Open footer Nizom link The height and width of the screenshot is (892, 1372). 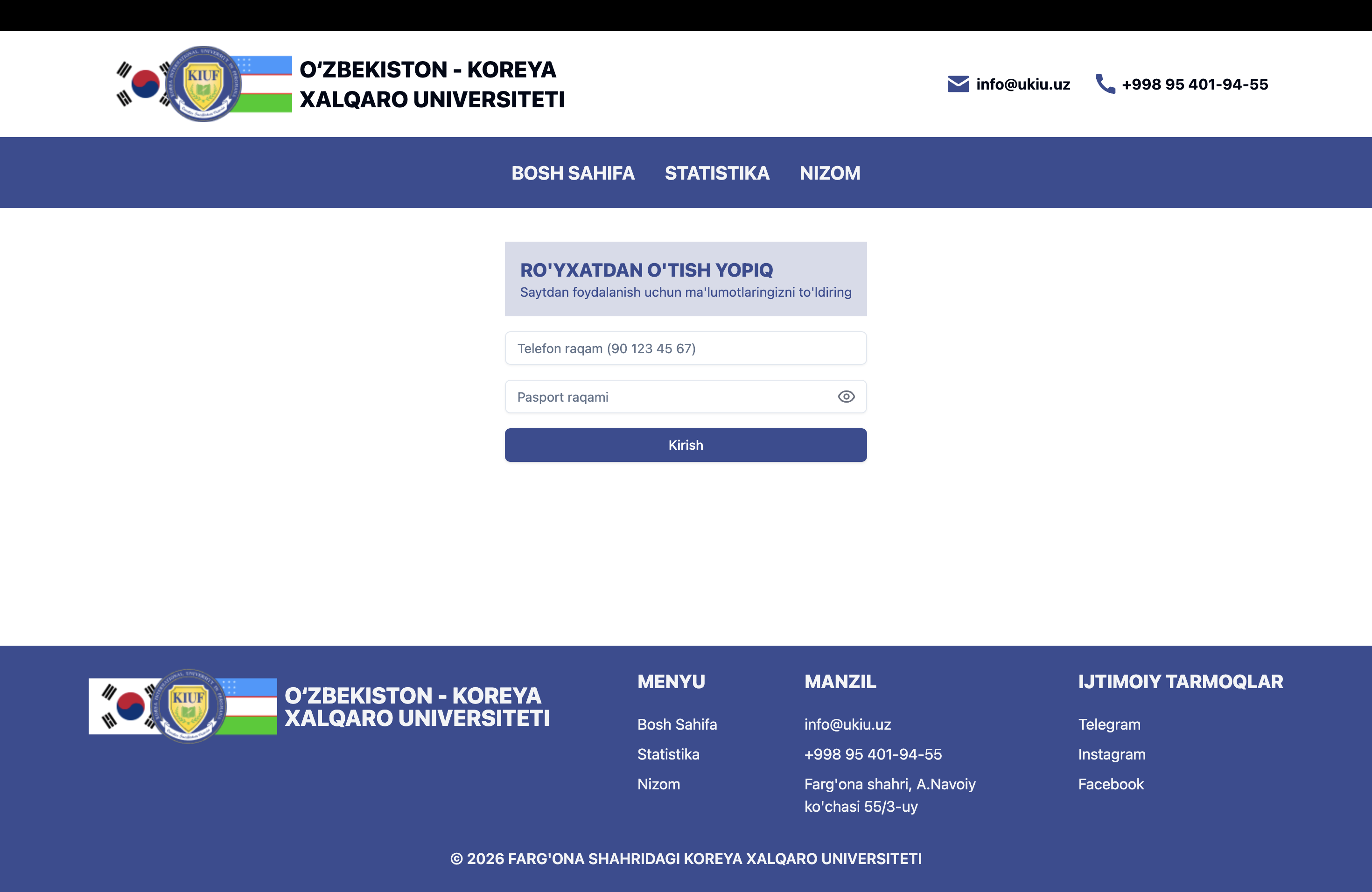click(x=658, y=784)
